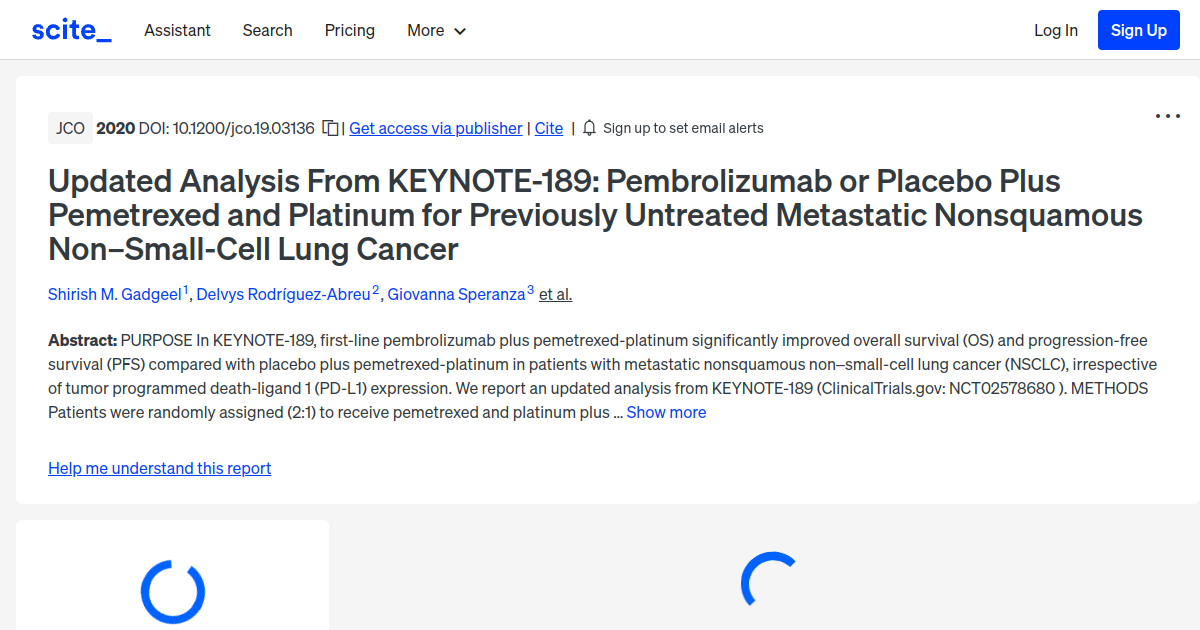Copy the DOI using the copy icon

(x=331, y=128)
